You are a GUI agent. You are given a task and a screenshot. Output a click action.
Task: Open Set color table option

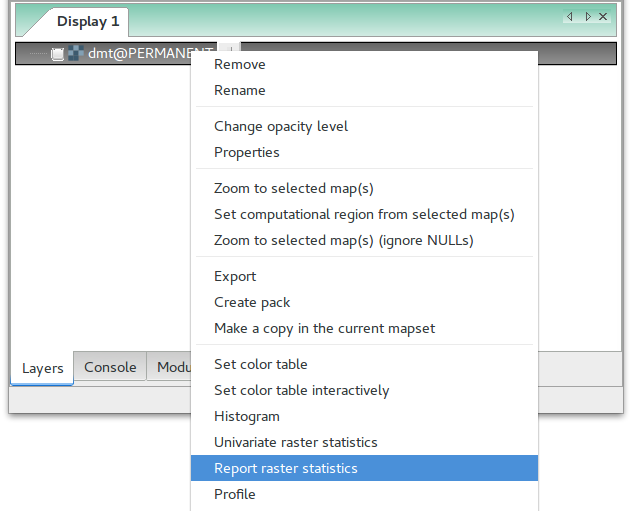point(364,364)
